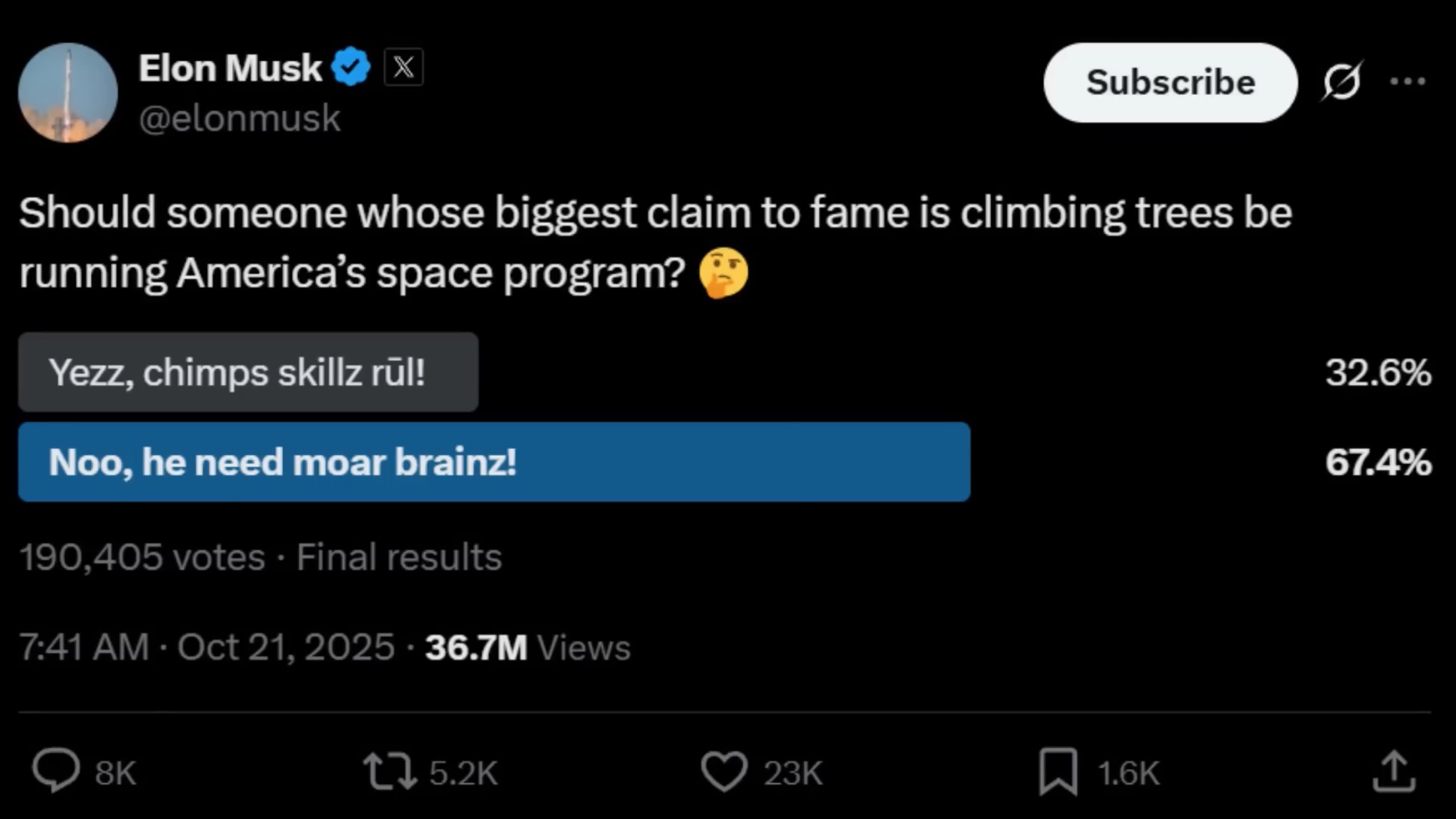
Task: Click the 36.7M Views count
Action: (x=528, y=647)
